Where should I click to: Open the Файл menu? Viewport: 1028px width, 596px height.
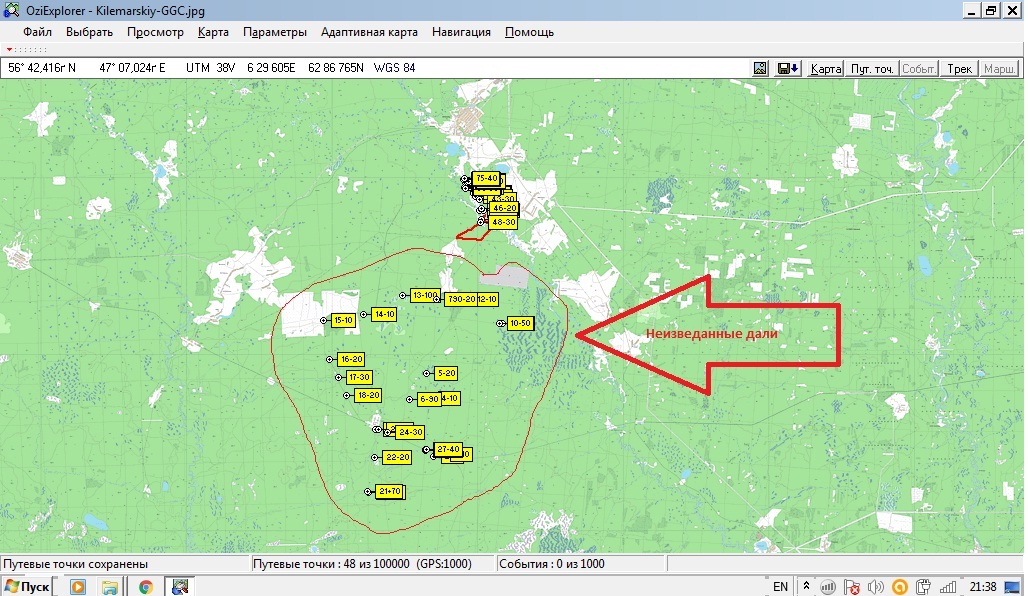[37, 32]
